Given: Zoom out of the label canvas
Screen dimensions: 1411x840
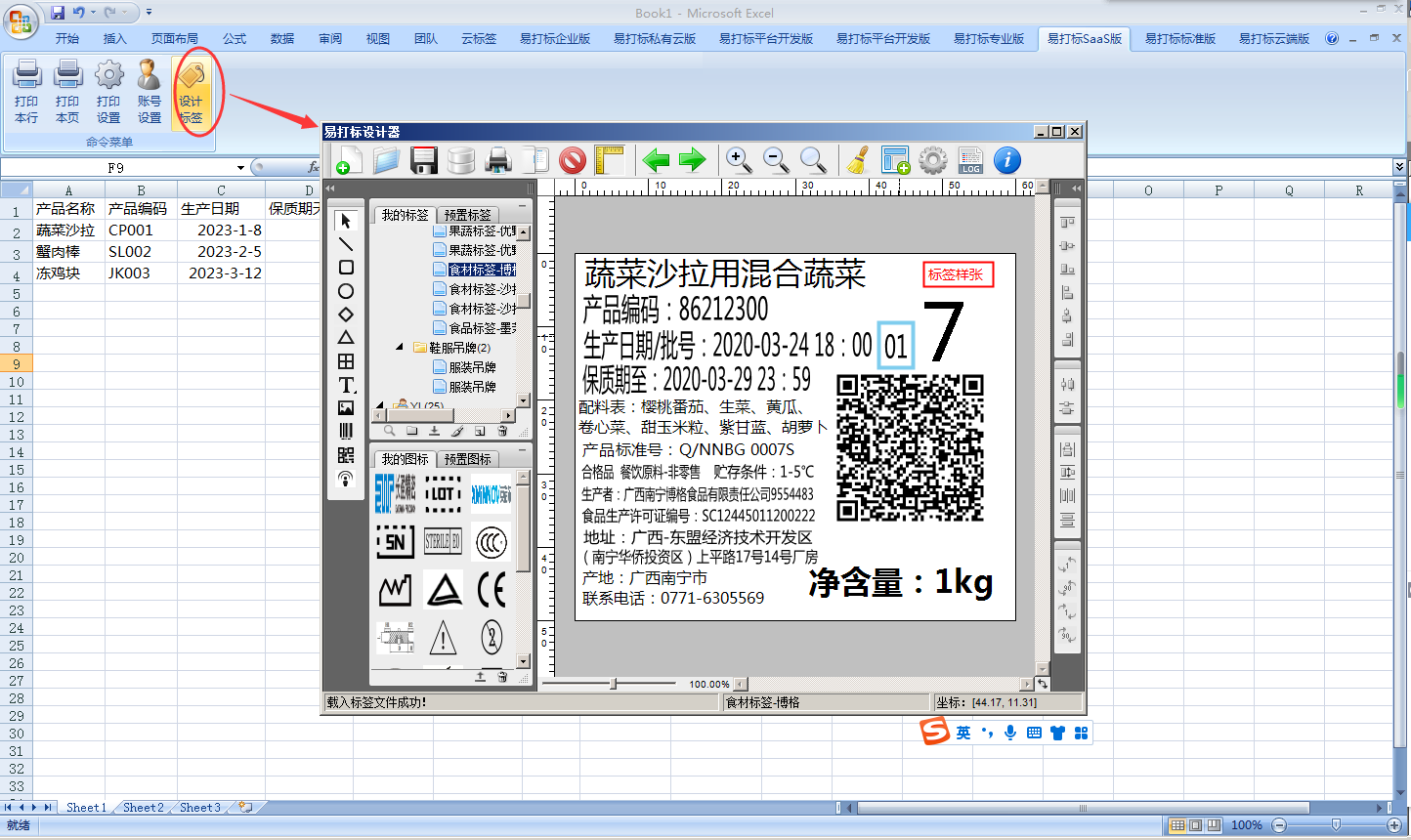Looking at the screenshot, I should click(776, 159).
